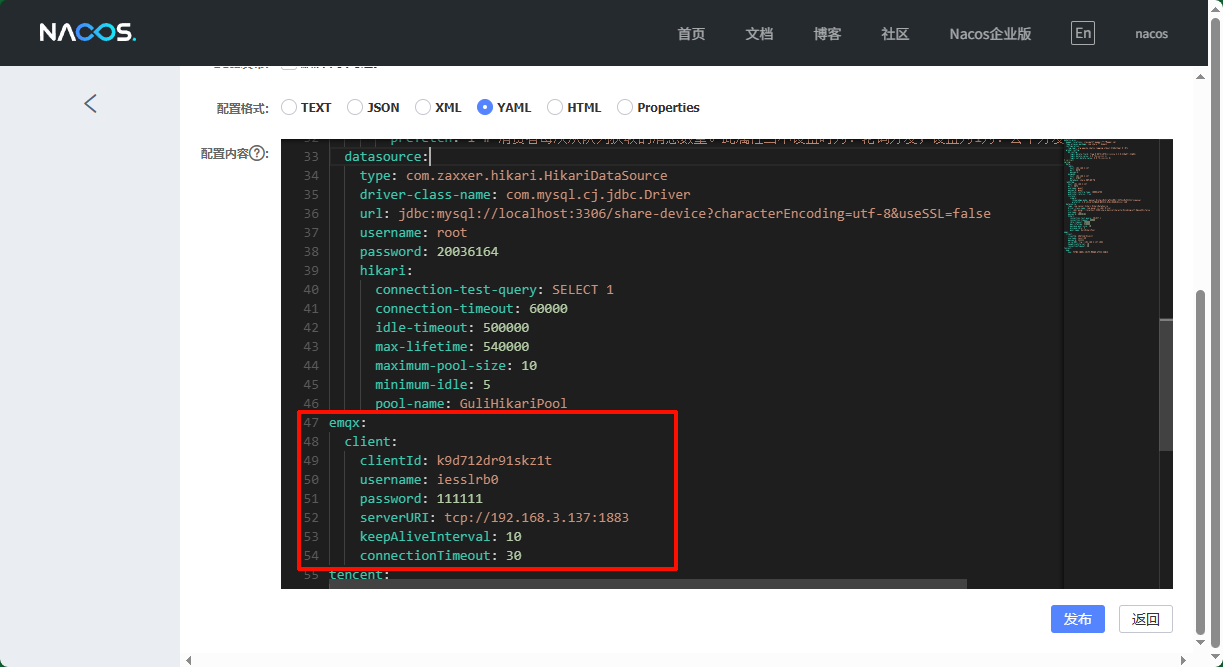The image size is (1223, 667).
Task: Click the type: com.zaxxer.hikari.HikariDataSource line
Action: tap(513, 176)
